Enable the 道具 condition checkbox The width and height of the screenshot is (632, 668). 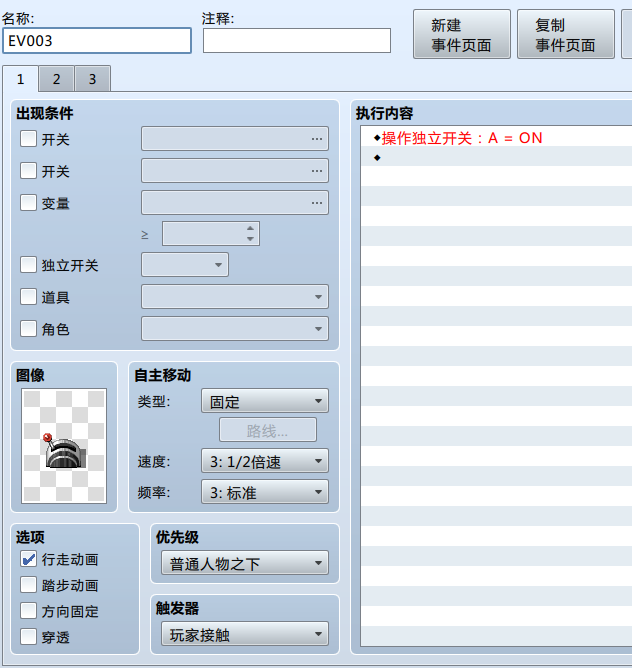[x=29, y=297]
